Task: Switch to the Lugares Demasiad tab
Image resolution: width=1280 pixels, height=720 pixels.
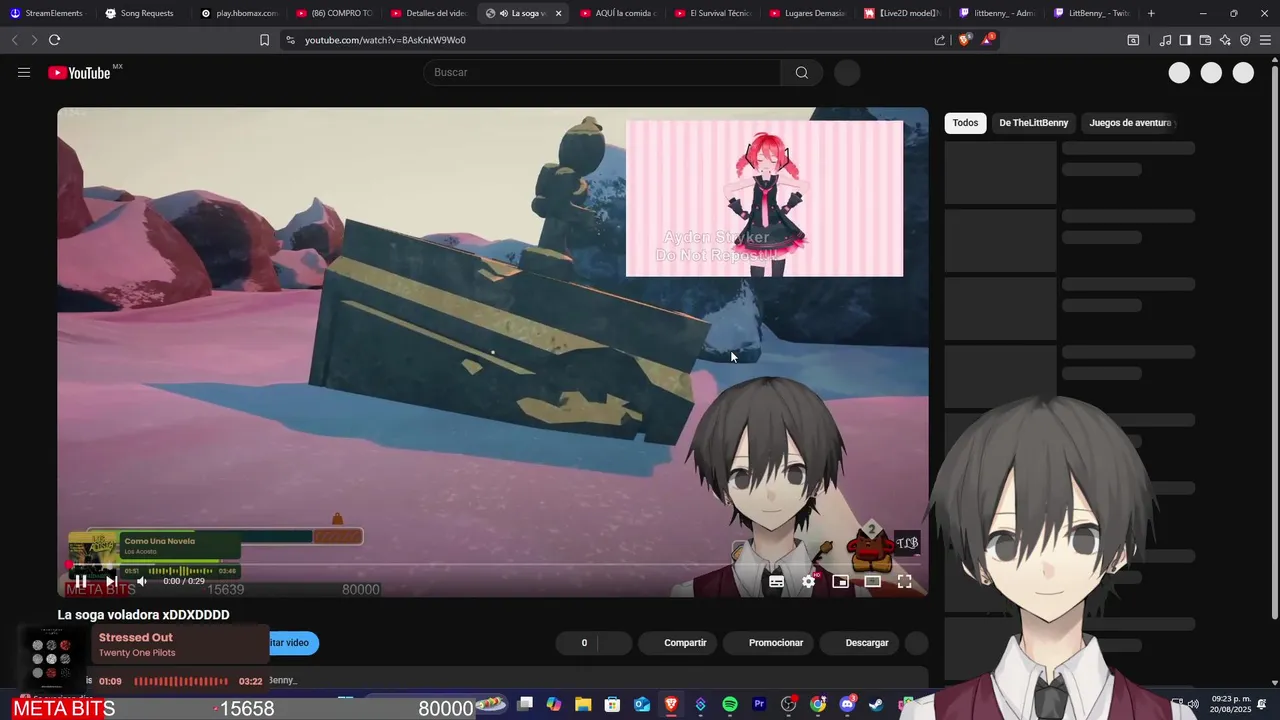Action: point(807,13)
